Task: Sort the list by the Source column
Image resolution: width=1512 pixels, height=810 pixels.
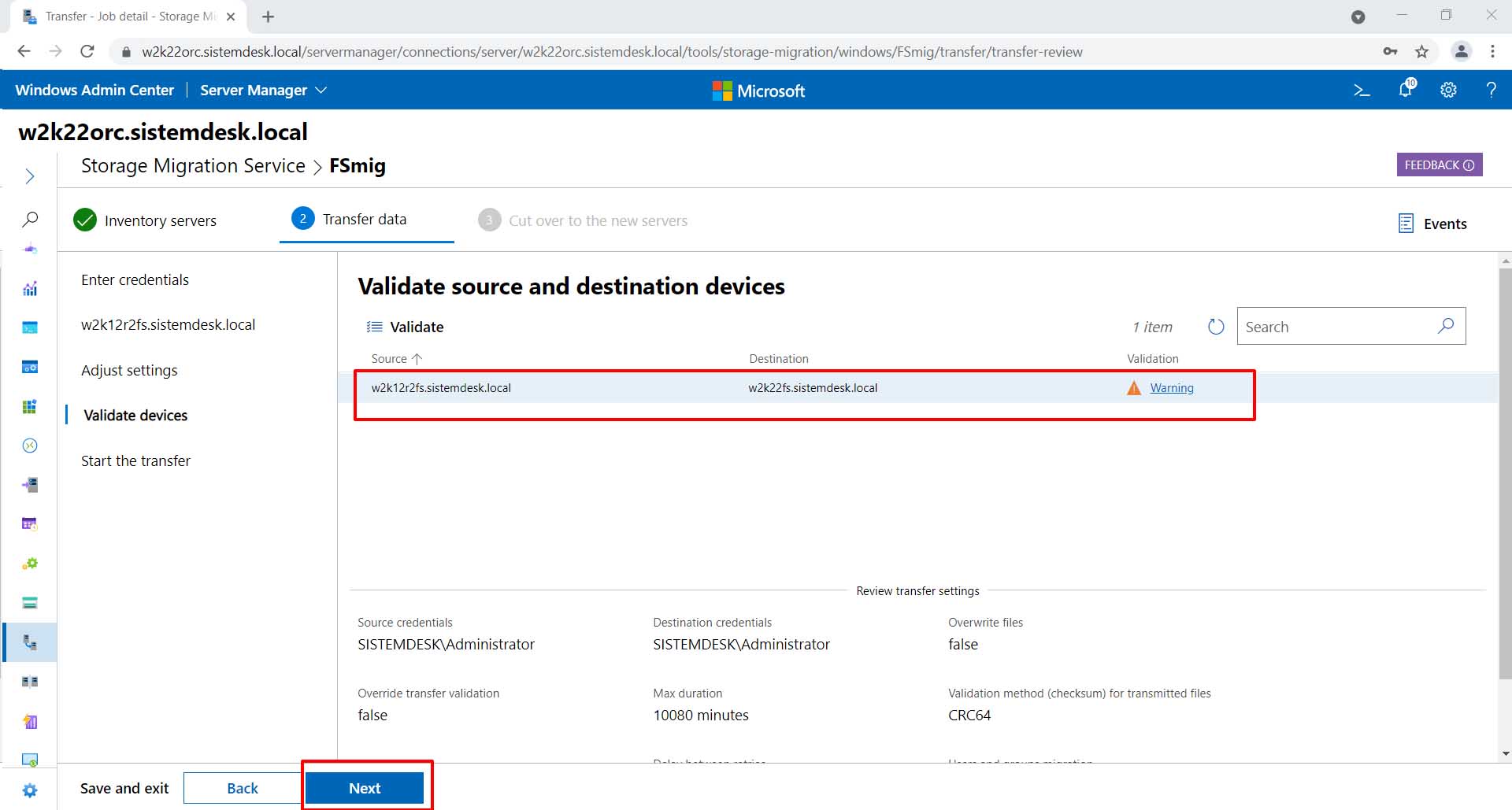Action: click(397, 359)
